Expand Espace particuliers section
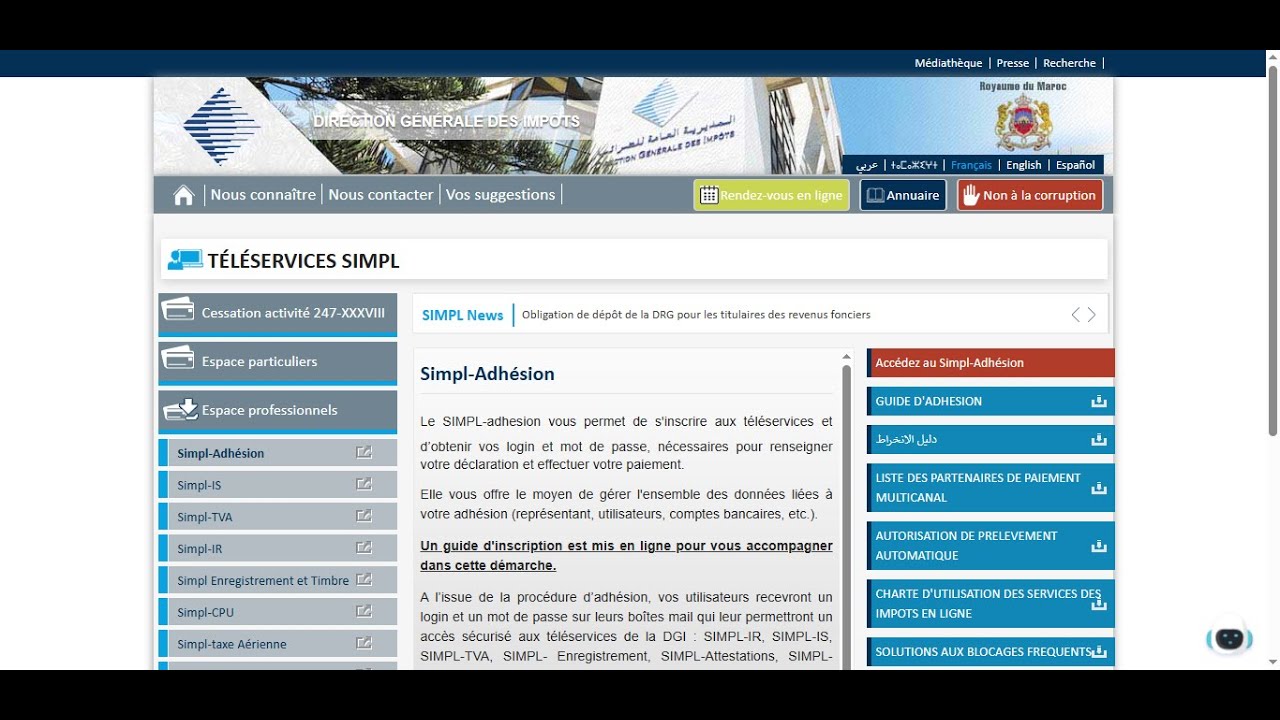1280x720 pixels. click(x=278, y=362)
